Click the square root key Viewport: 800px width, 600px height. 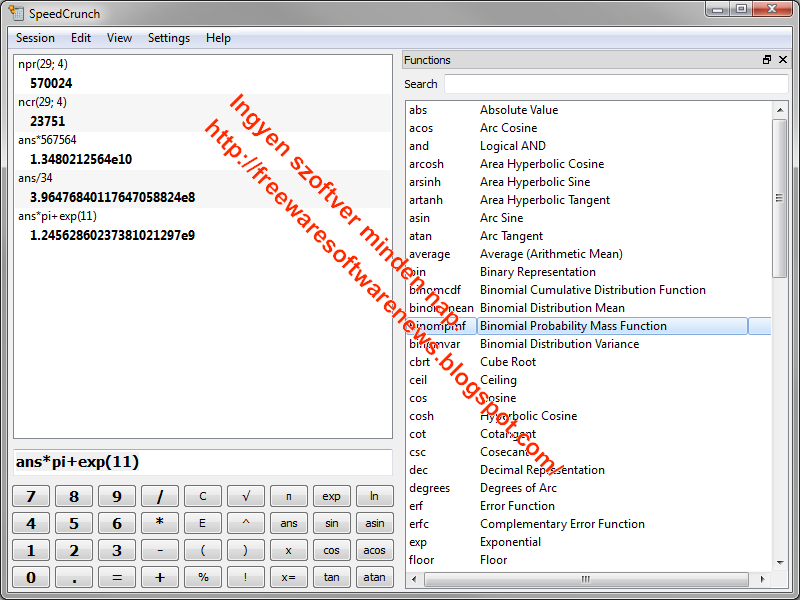click(245, 496)
